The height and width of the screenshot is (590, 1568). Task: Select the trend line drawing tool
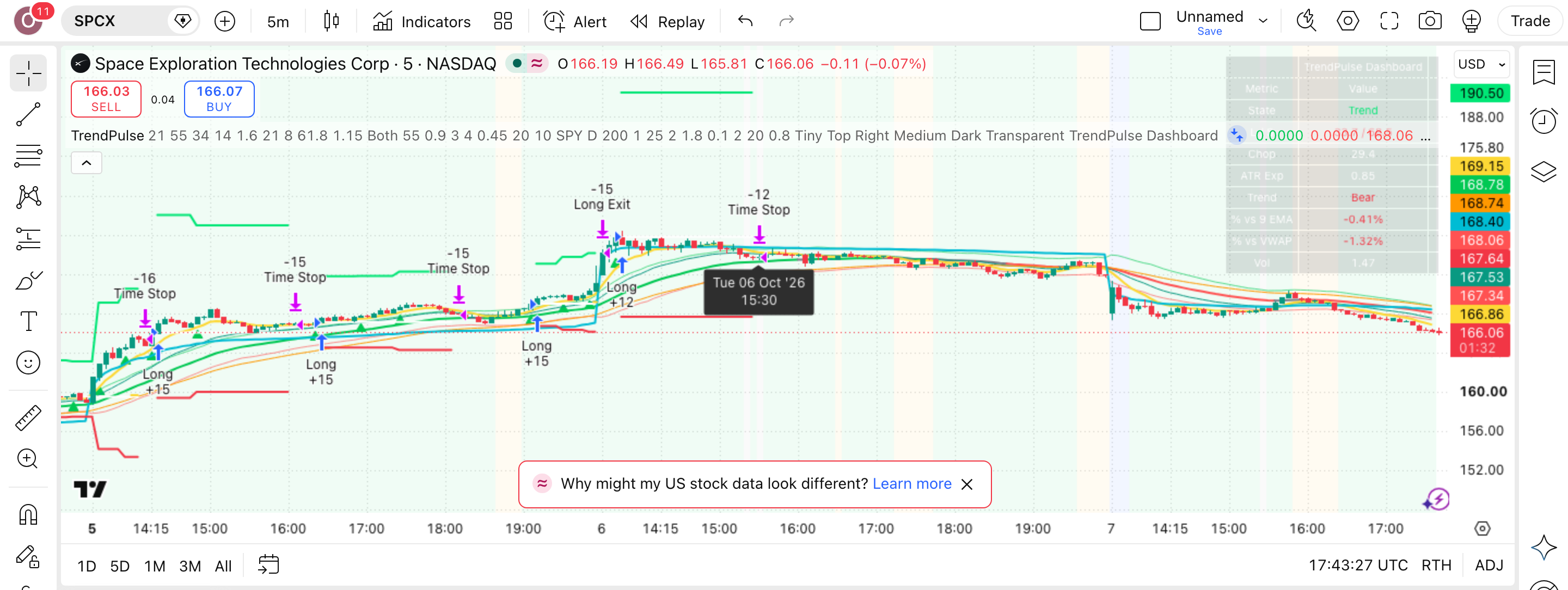pos(28,114)
